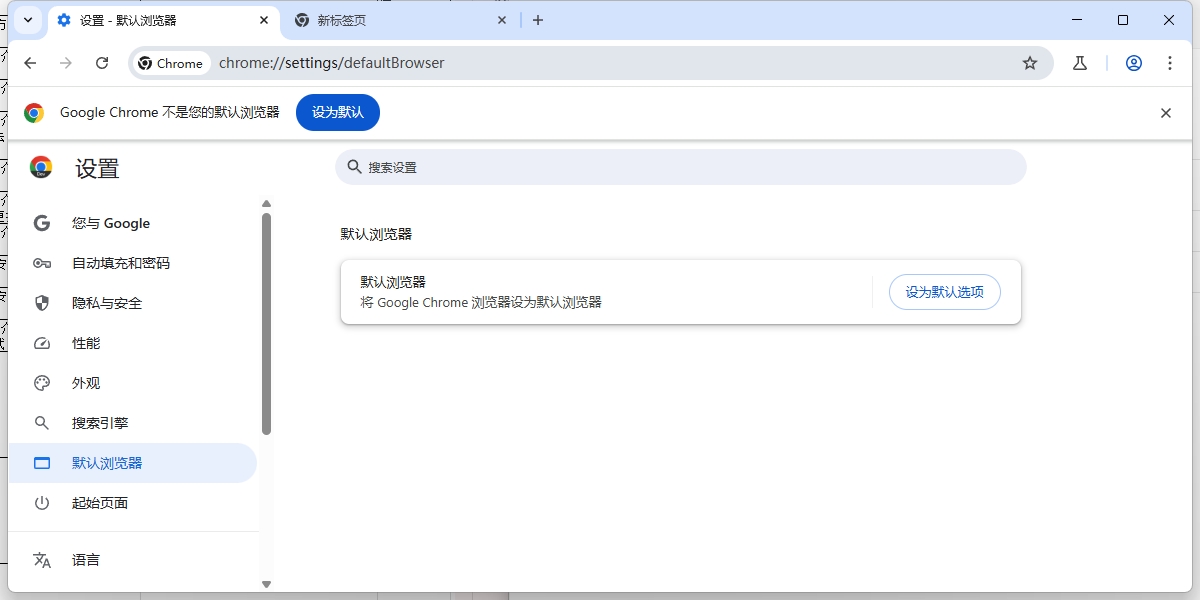Click the 搜索设置 search field
This screenshot has height=600, width=1200.
click(681, 167)
